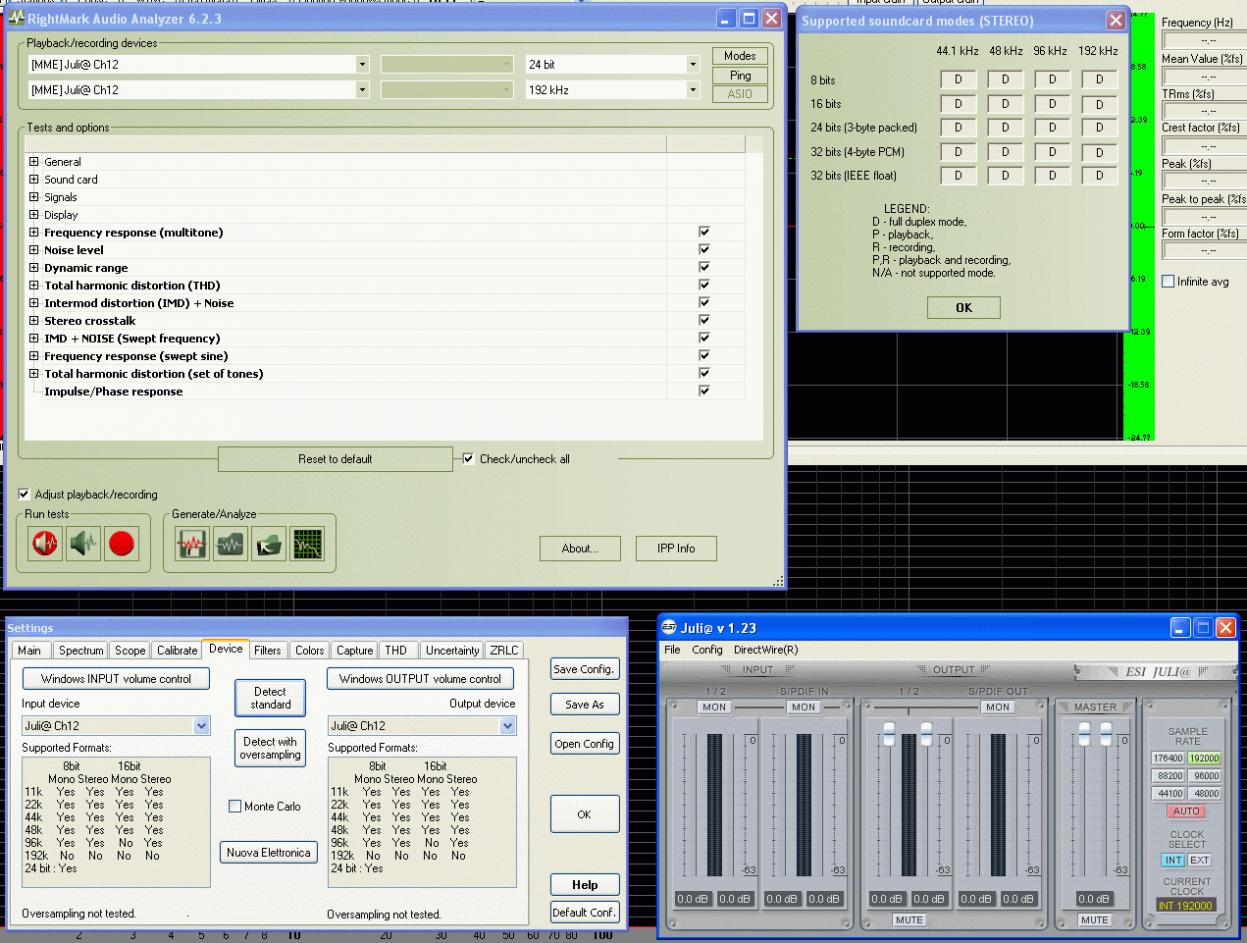
Task: Run playback/recording test red speaker icon
Action: (45, 544)
